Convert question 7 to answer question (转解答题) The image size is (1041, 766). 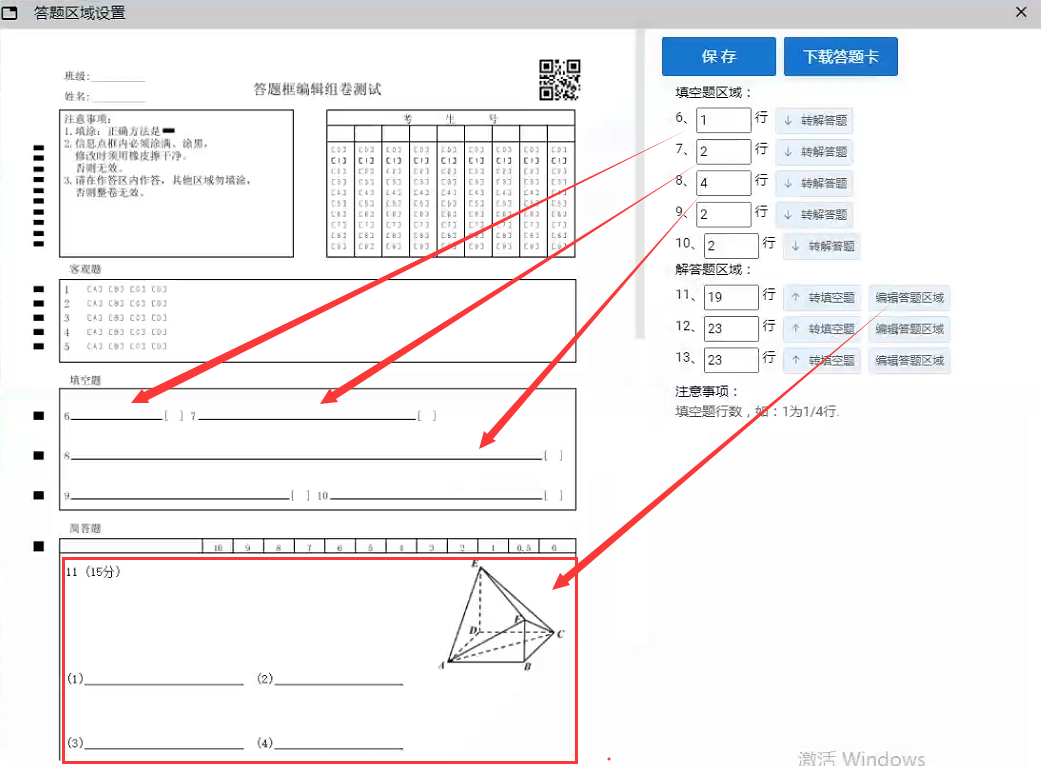click(x=815, y=152)
